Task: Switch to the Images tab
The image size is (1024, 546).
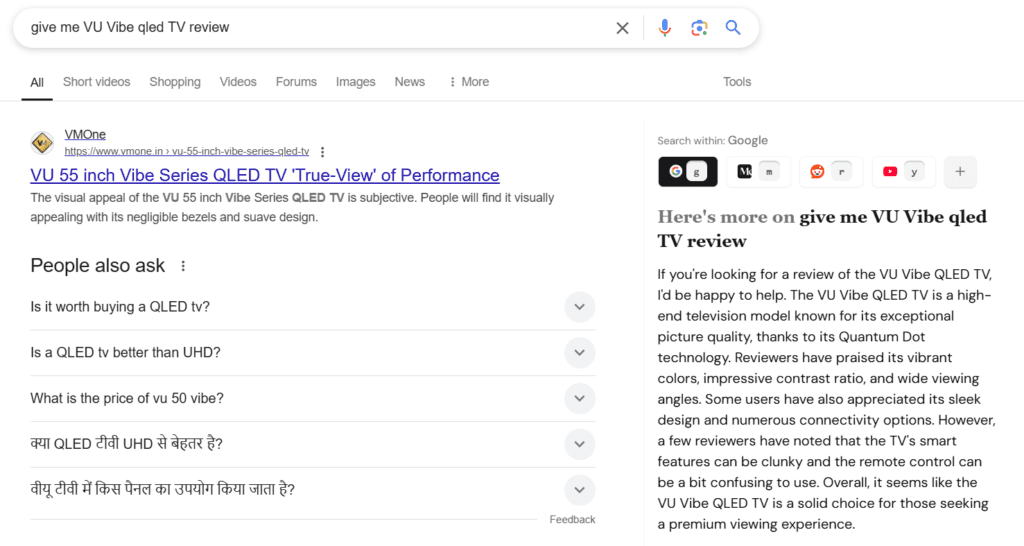Action: click(355, 82)
